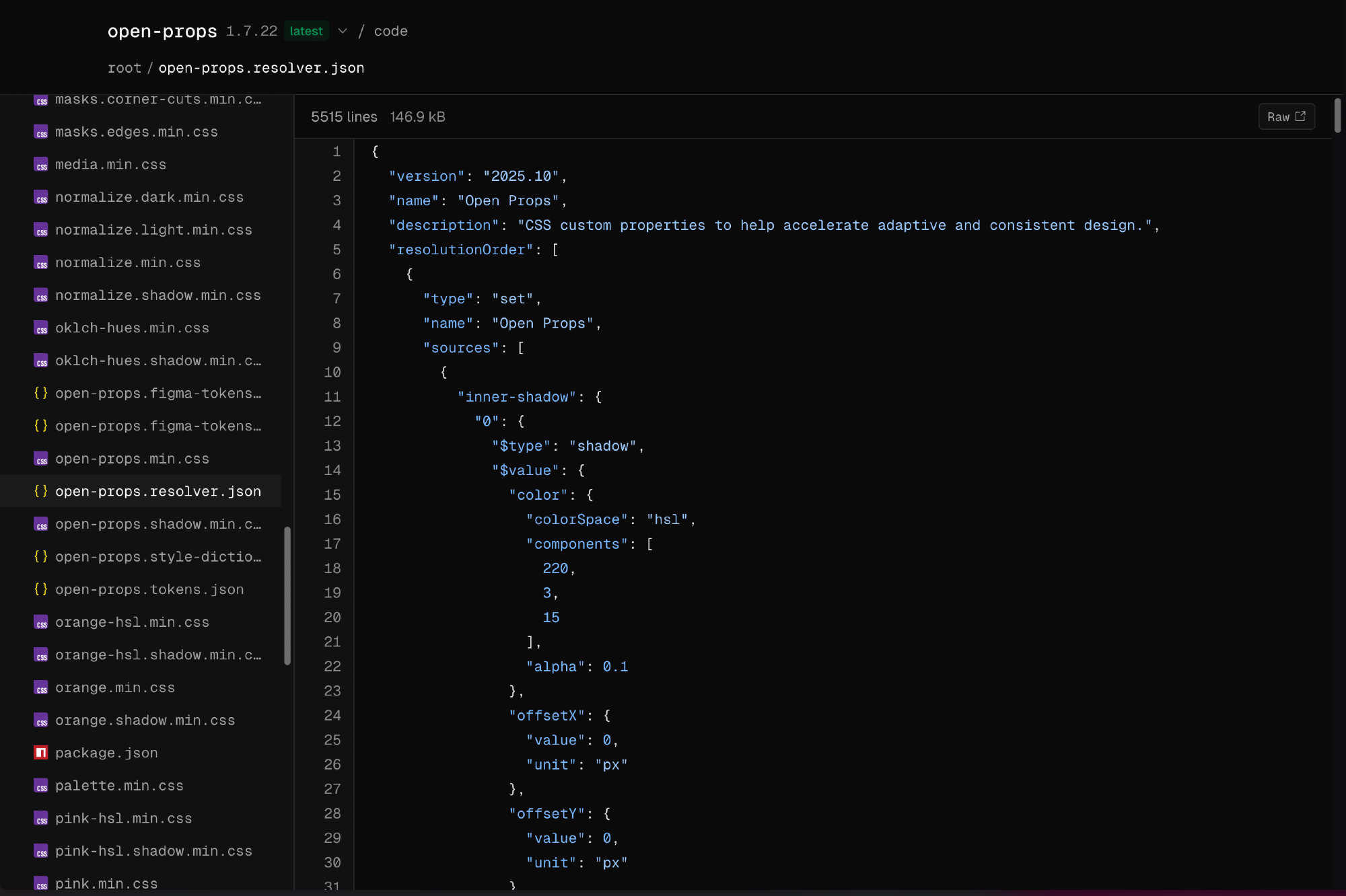Click the braces icon beside open-props.resolver.json
Viewport: 1346px width, 896px height.
click(x=41, y=491)
